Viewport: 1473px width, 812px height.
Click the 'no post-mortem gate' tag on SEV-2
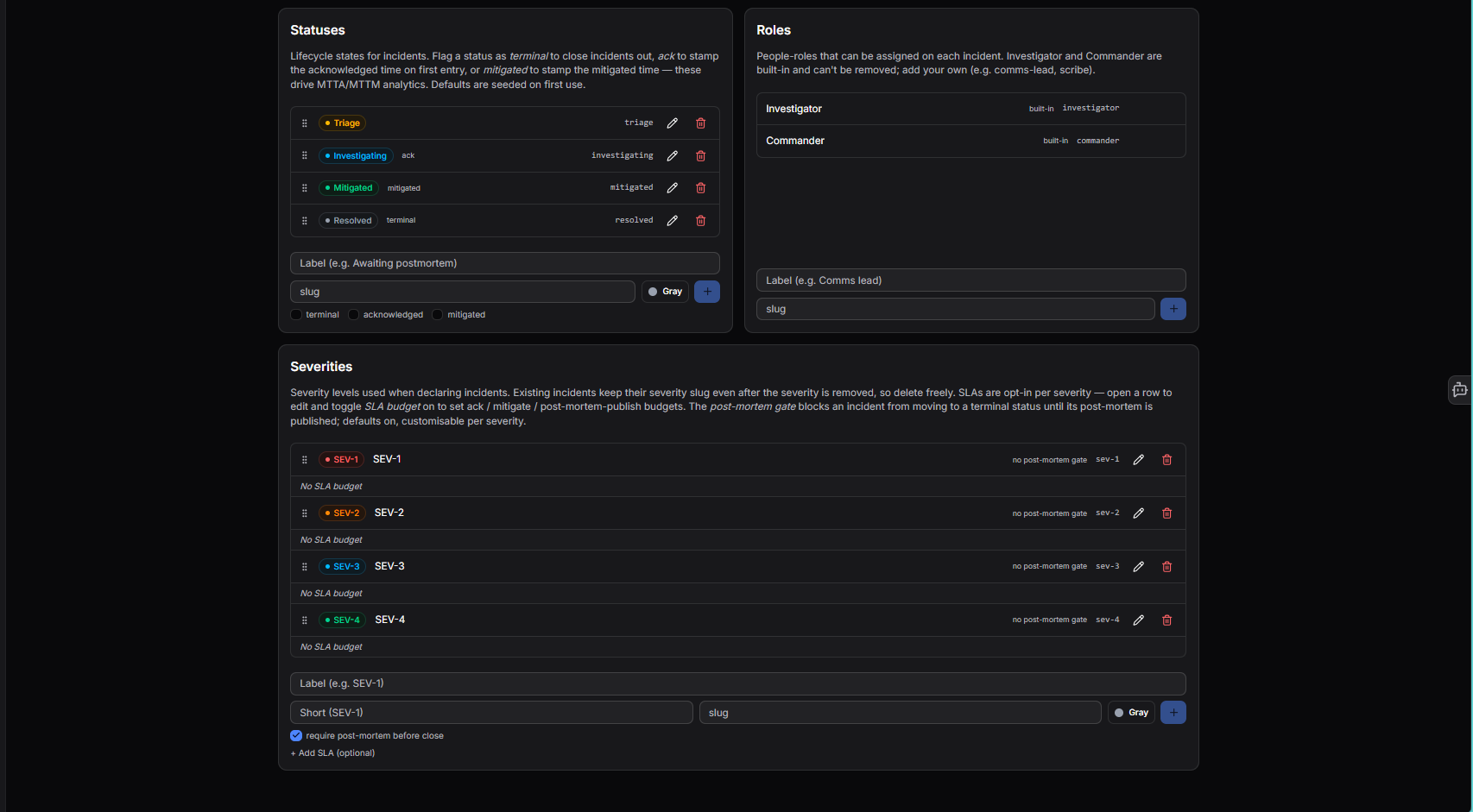1049,513
